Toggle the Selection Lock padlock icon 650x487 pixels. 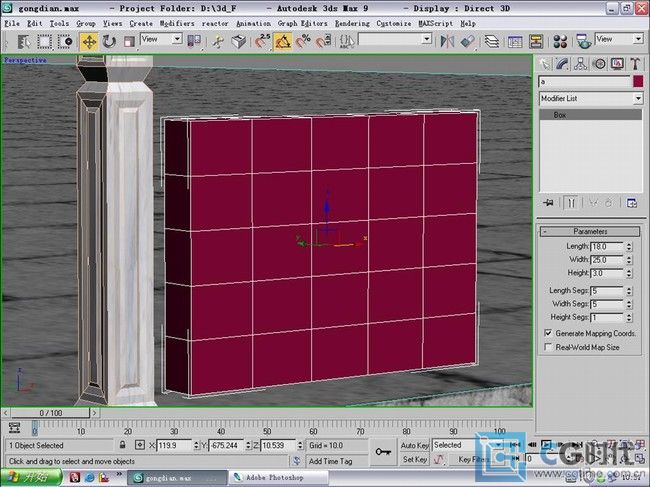(122, 445)
